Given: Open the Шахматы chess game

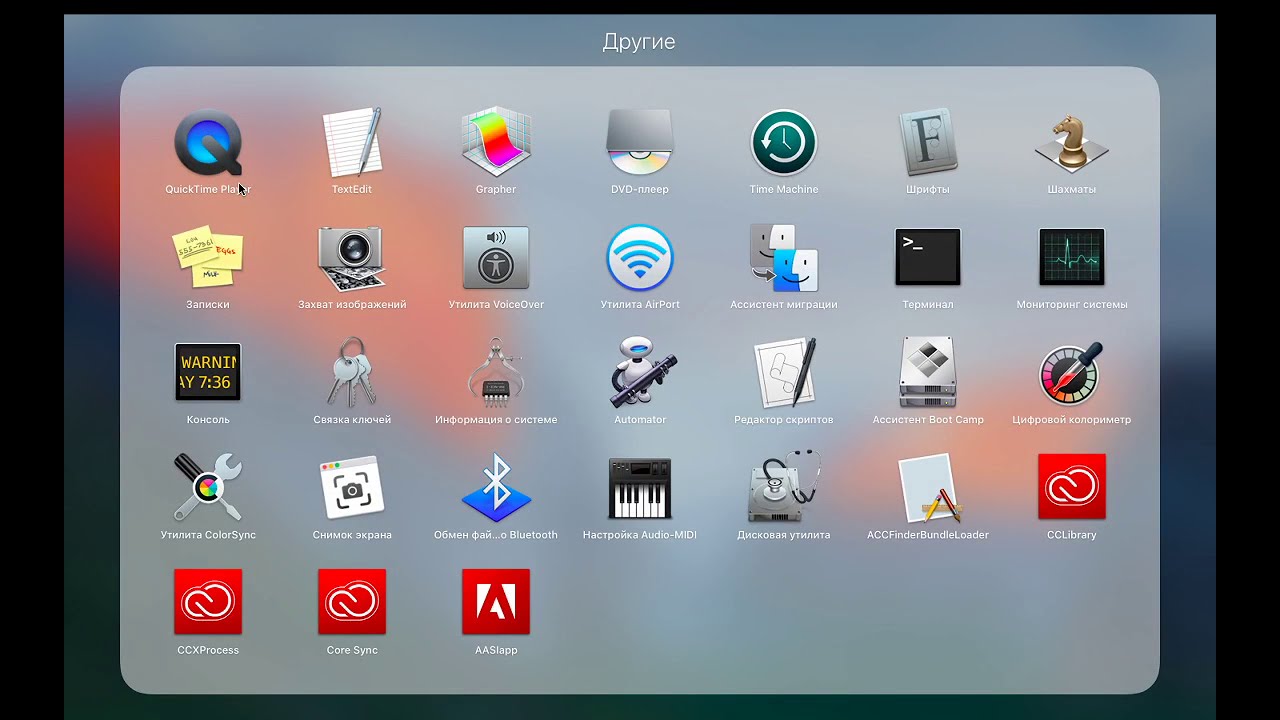Looking at the screenshot, I should (1072, 143).
